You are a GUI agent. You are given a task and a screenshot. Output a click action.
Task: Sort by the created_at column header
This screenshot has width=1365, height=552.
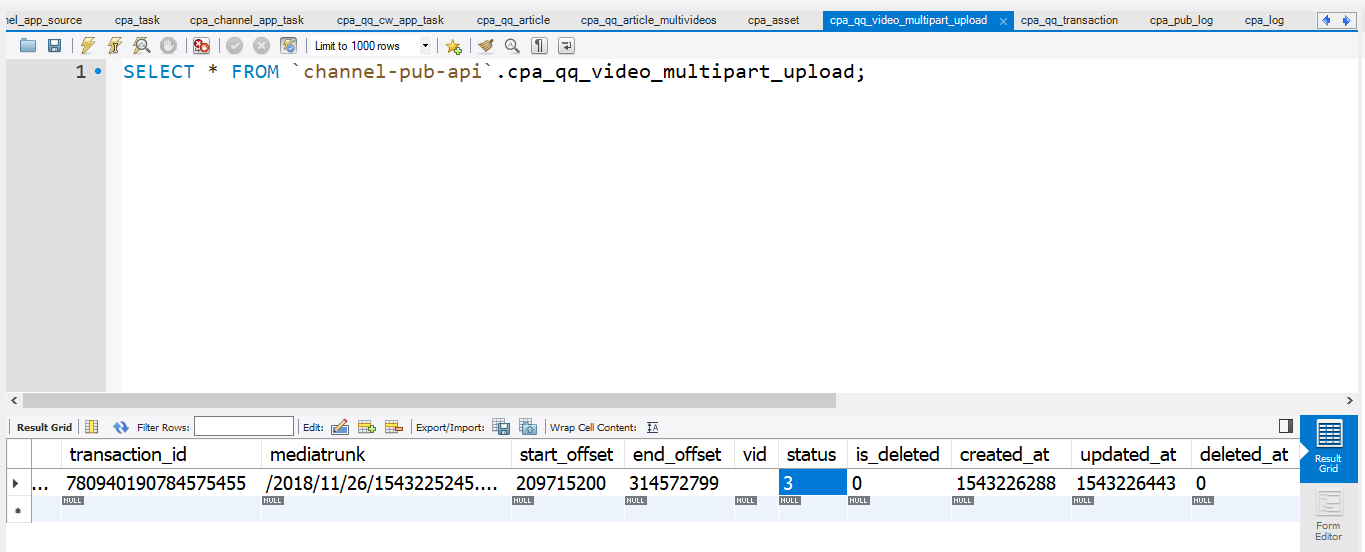pos(1004,454)
